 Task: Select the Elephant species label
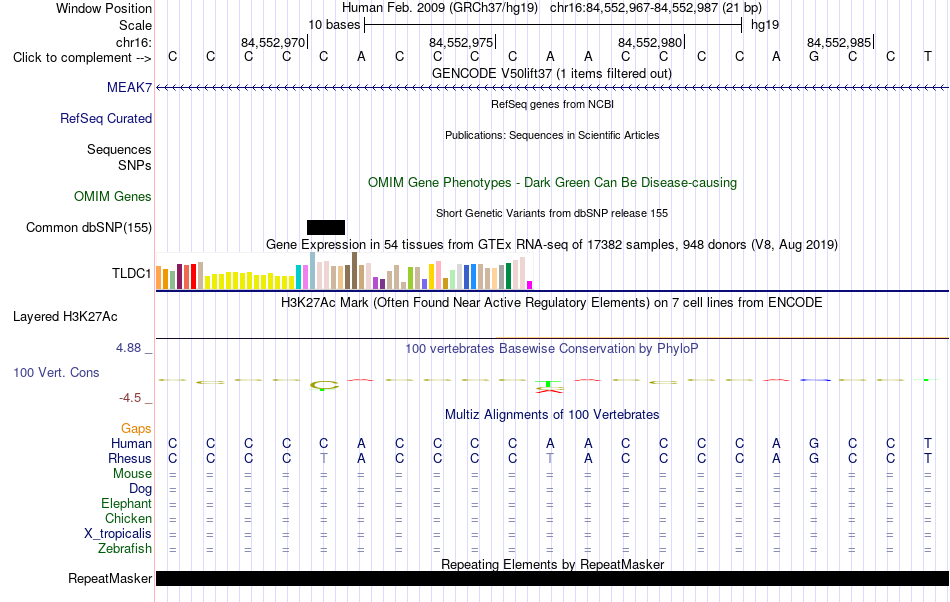pyautogui.click(x=127, y=504)
